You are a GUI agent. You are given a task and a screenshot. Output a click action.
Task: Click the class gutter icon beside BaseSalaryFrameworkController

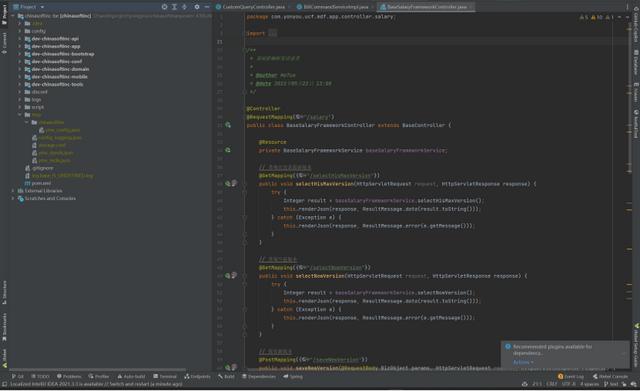[228, 125]
